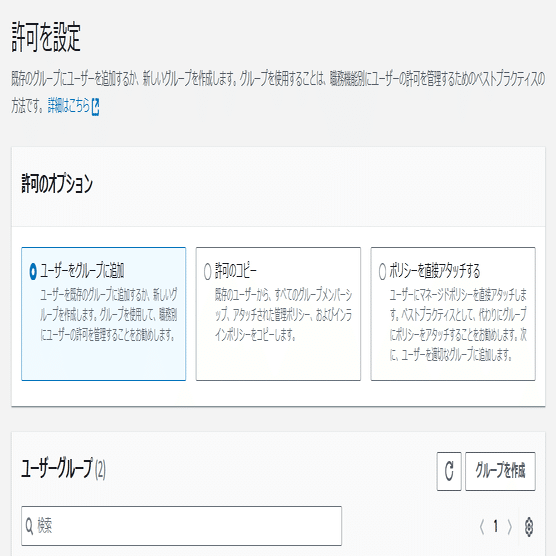Click the search magnifier icon
556x556 pixels.
[29, 526]
